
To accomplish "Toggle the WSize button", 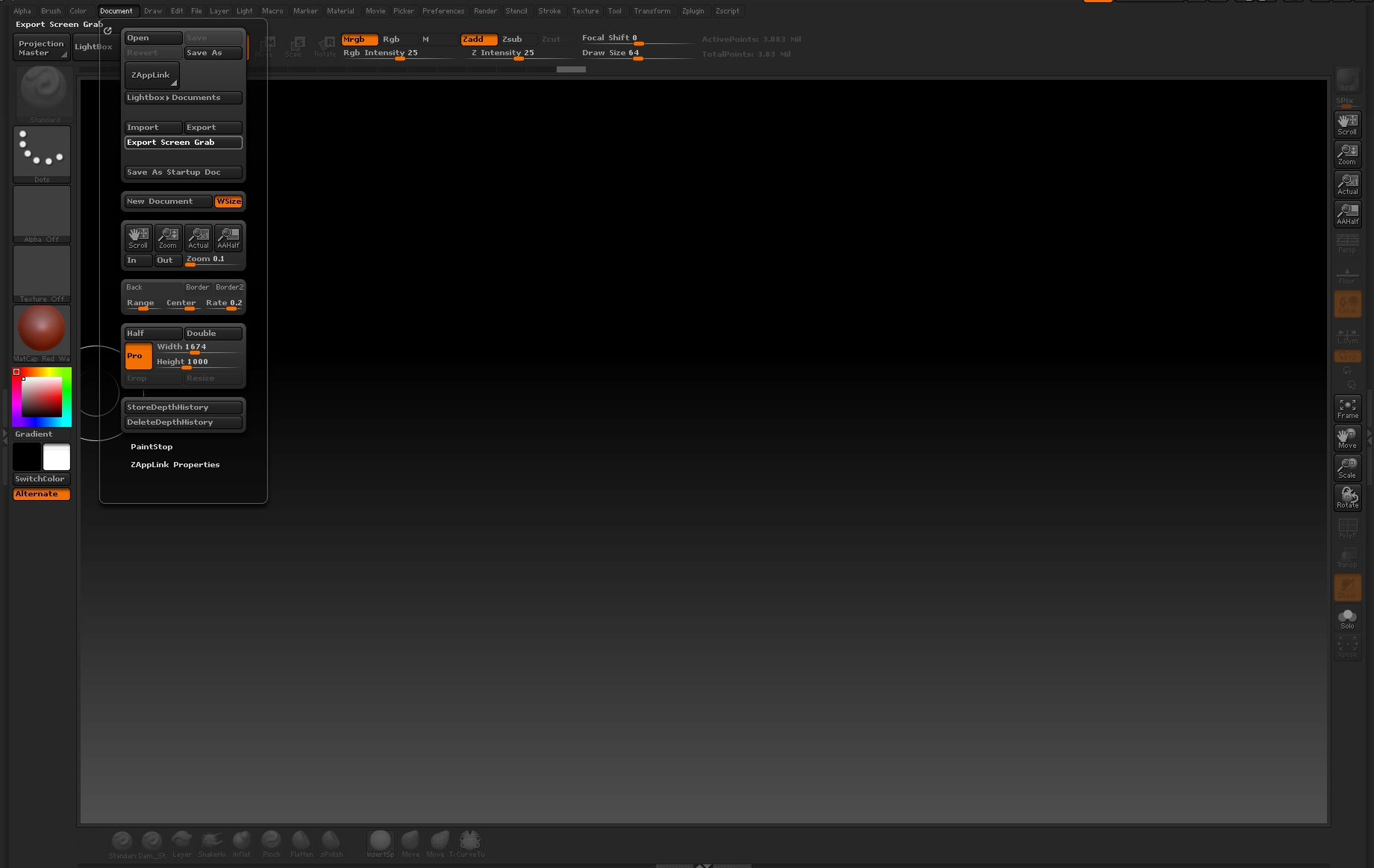I will click(x=229, y=202).
